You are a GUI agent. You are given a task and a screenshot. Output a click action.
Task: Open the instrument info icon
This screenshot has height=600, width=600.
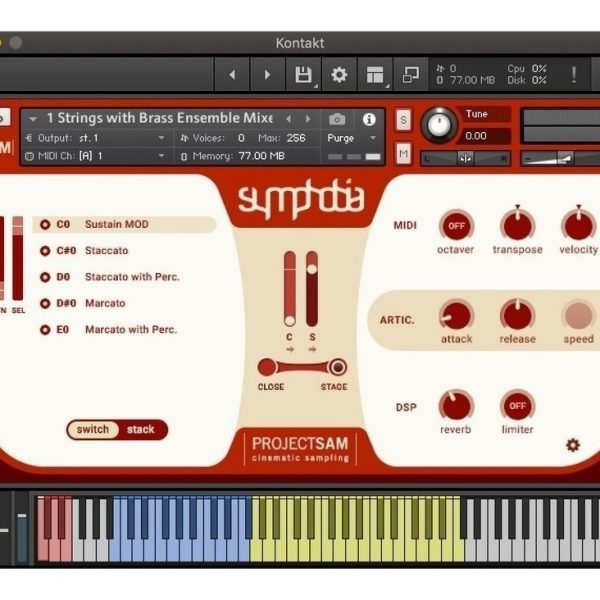coord(369,119)
